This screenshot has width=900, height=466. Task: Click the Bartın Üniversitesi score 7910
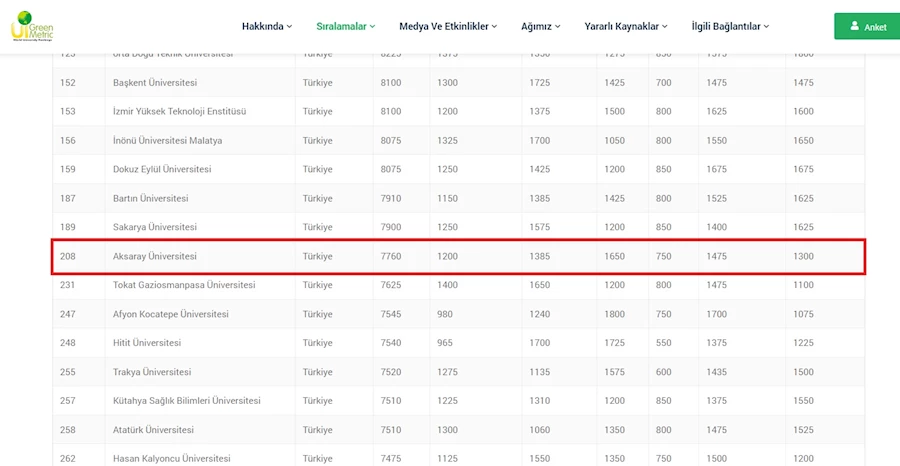(x=391, y=199)
